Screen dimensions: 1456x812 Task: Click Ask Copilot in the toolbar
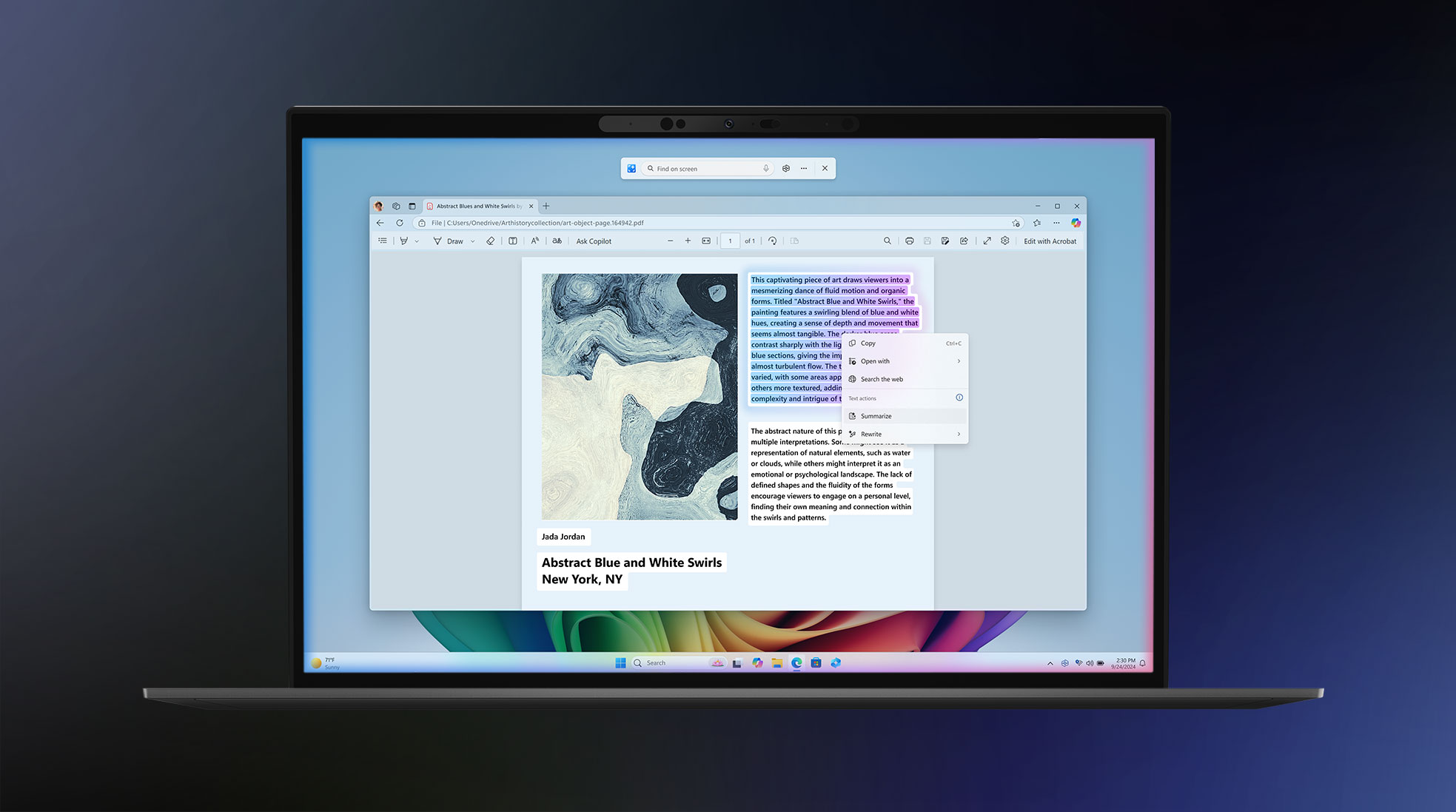593,241
